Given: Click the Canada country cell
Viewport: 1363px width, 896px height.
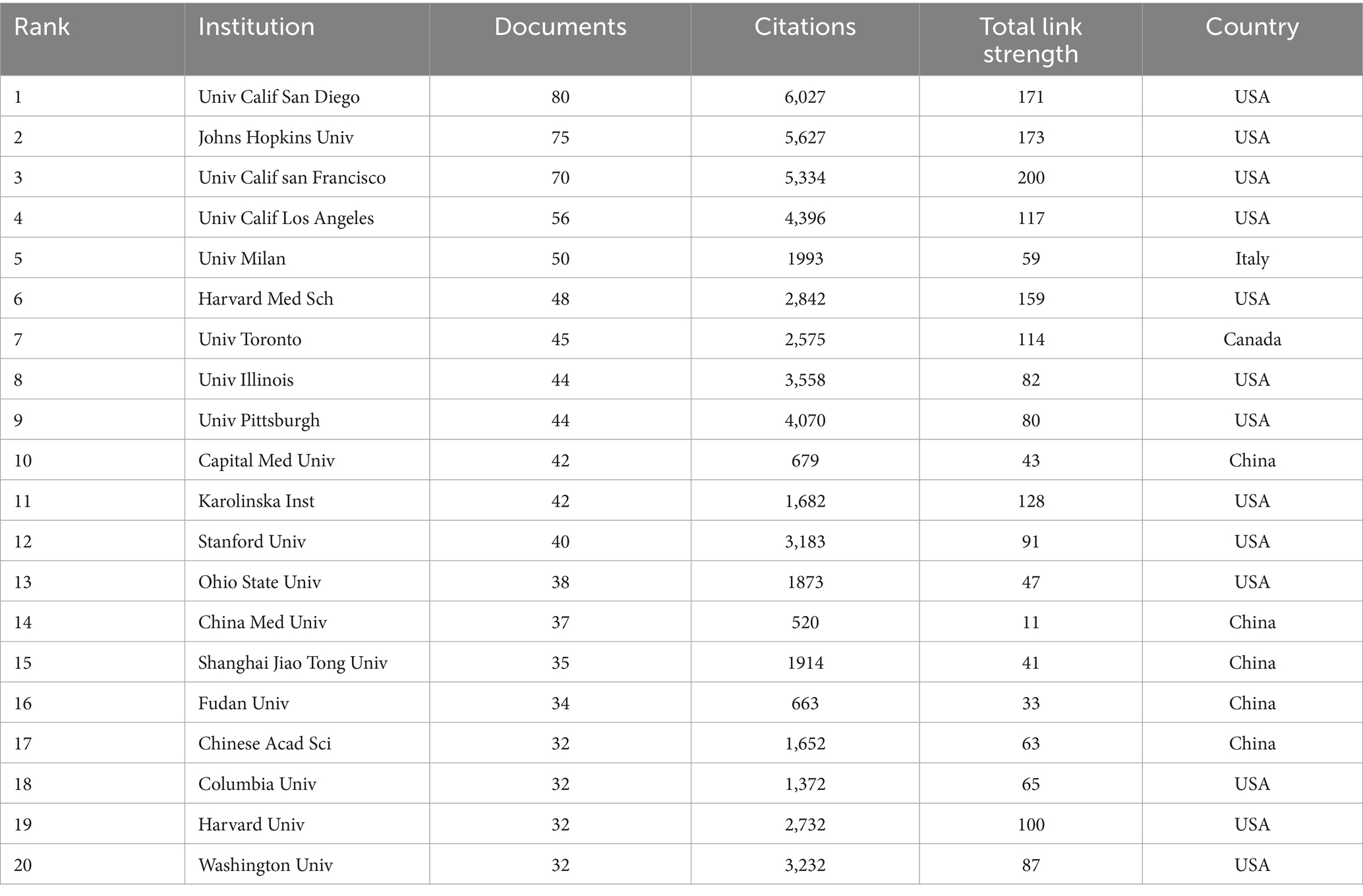Looking at the screenshot, I should click(x=1252, y=339).
